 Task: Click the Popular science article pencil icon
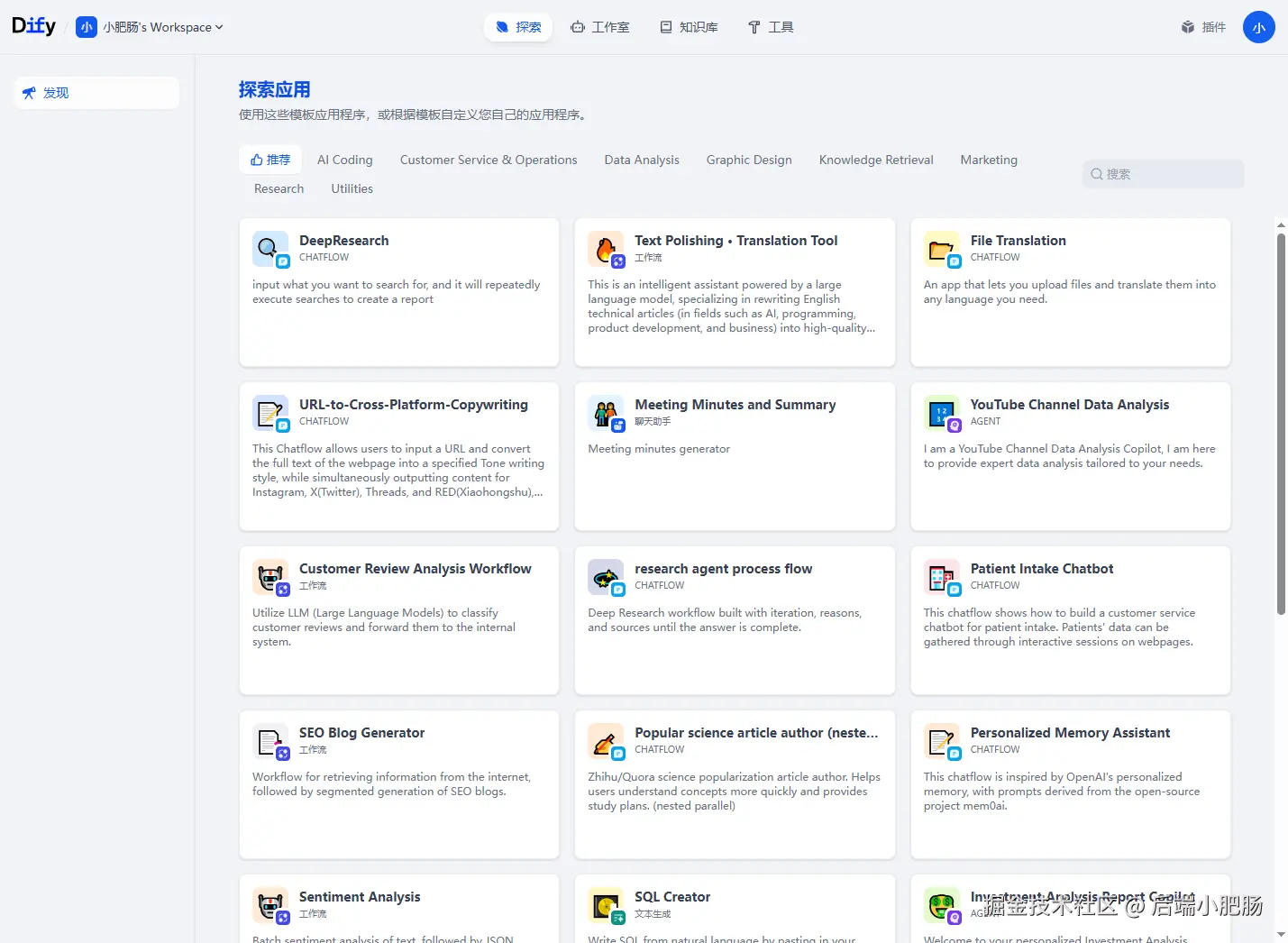pos(607,741)
